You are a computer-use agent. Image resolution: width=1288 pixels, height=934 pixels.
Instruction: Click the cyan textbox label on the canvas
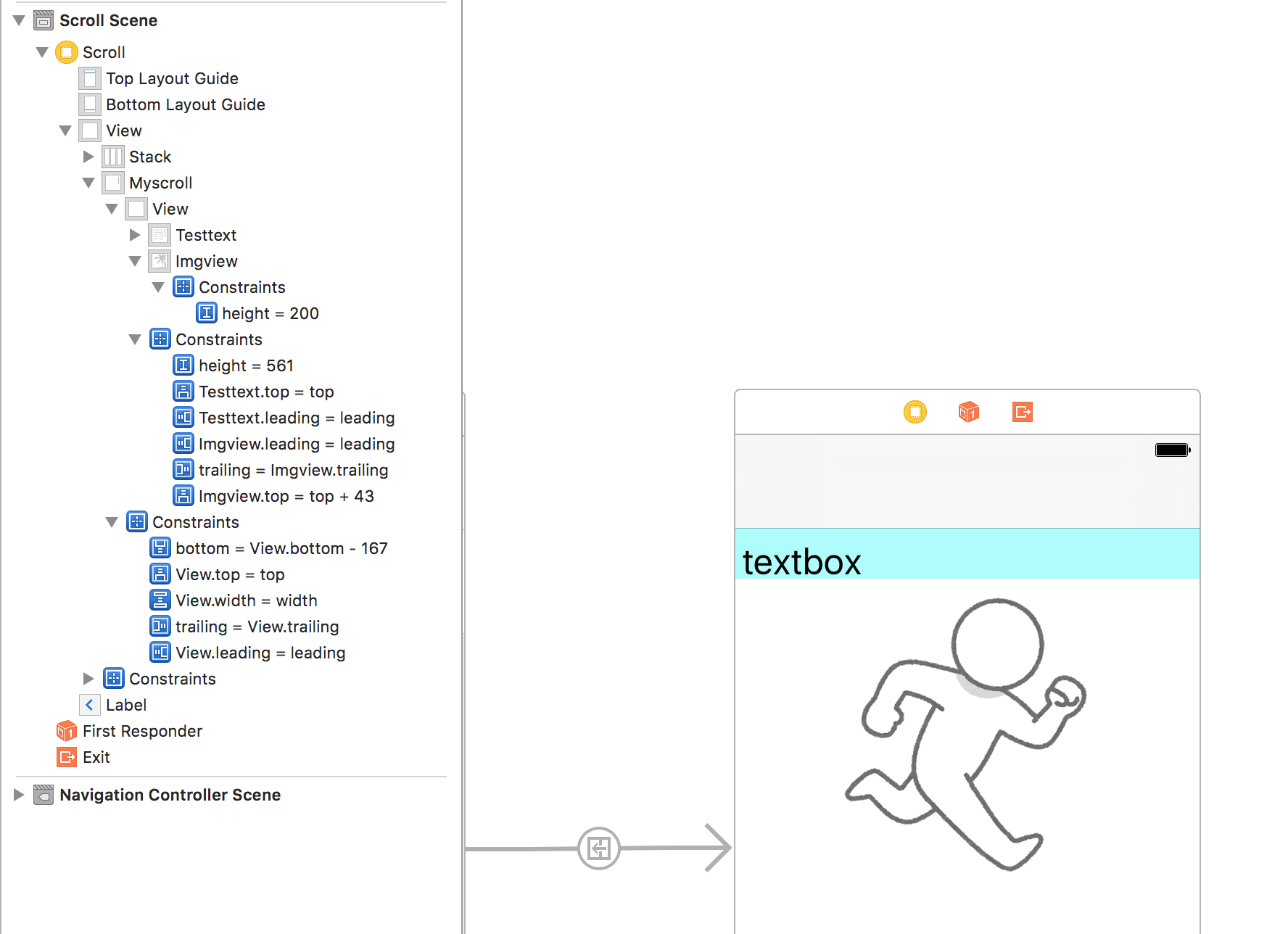801,559
